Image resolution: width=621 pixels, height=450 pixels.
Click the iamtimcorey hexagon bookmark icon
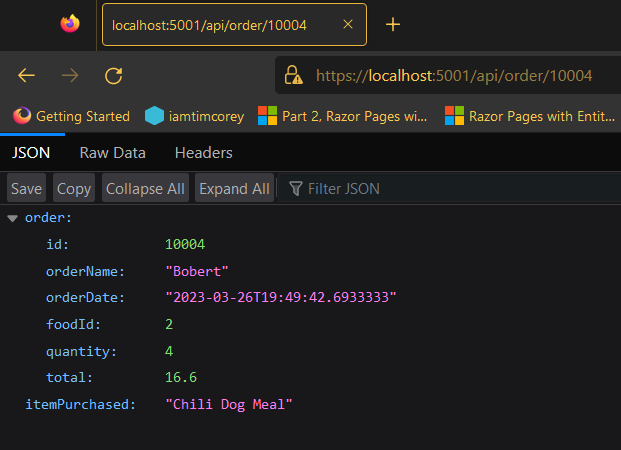click(x=154, y=116)
